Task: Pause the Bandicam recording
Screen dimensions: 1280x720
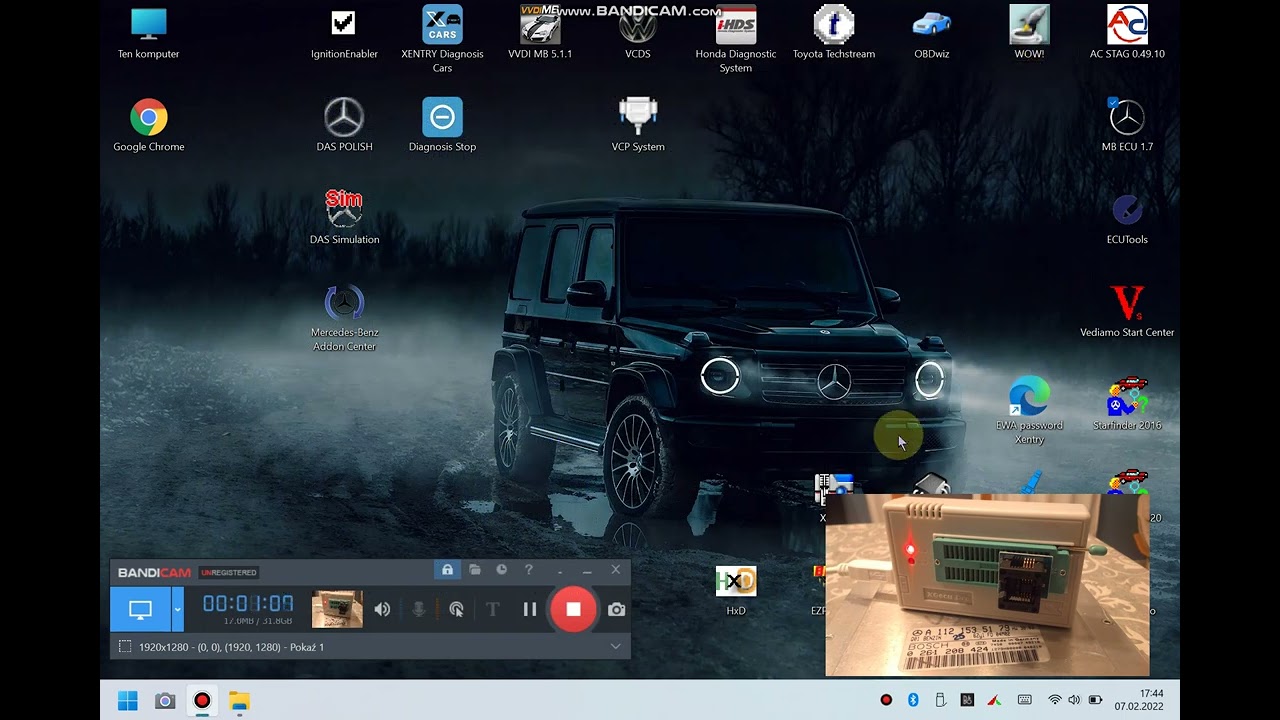Action: [530, 609]
